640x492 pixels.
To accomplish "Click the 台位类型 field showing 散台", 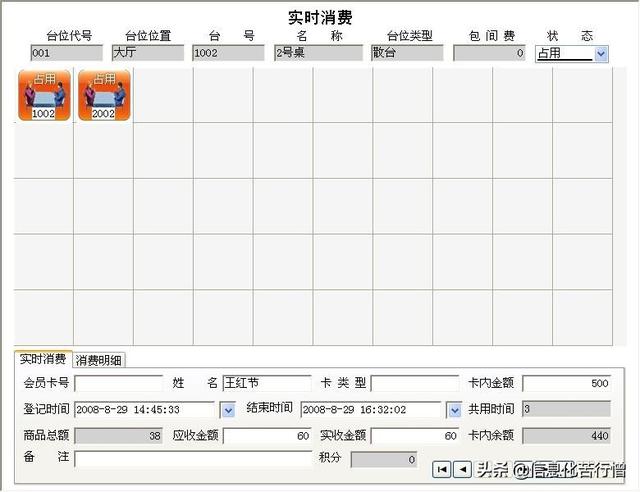I will (x=407, y=53).
